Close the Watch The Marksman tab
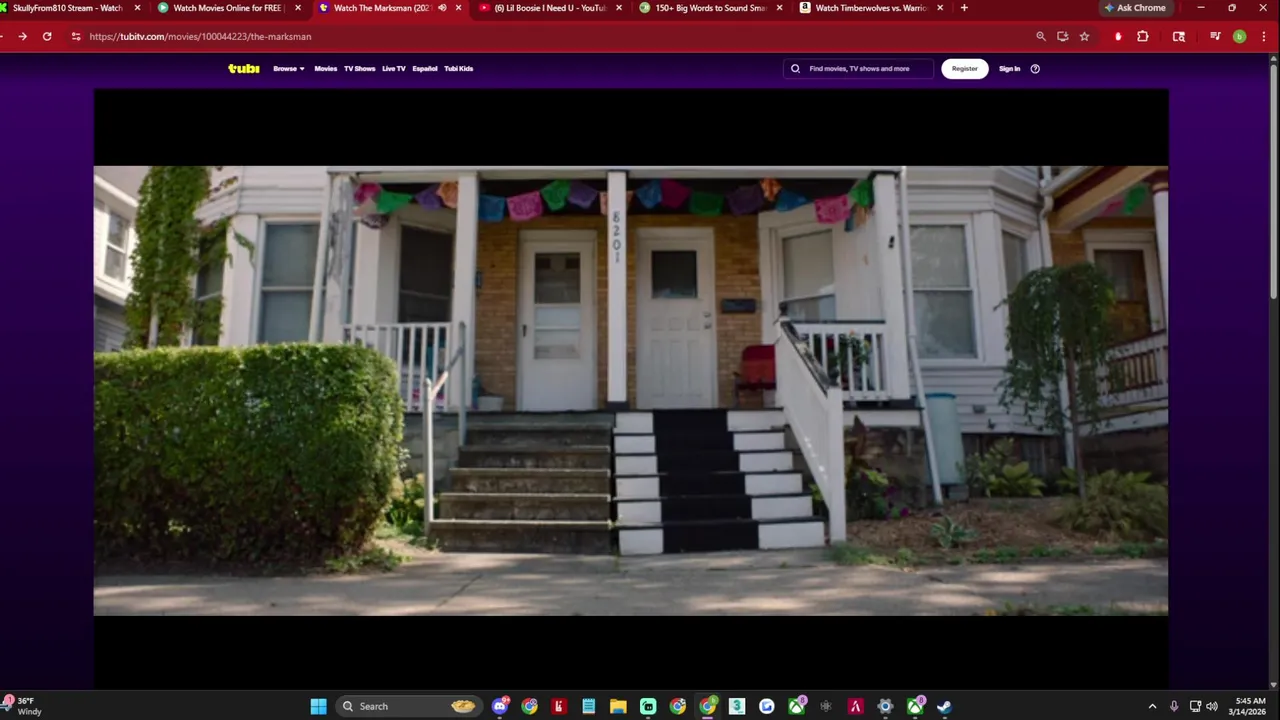The height and width of the screenshot is (720, 1280). pyautogui.click(x=458, y=8)
